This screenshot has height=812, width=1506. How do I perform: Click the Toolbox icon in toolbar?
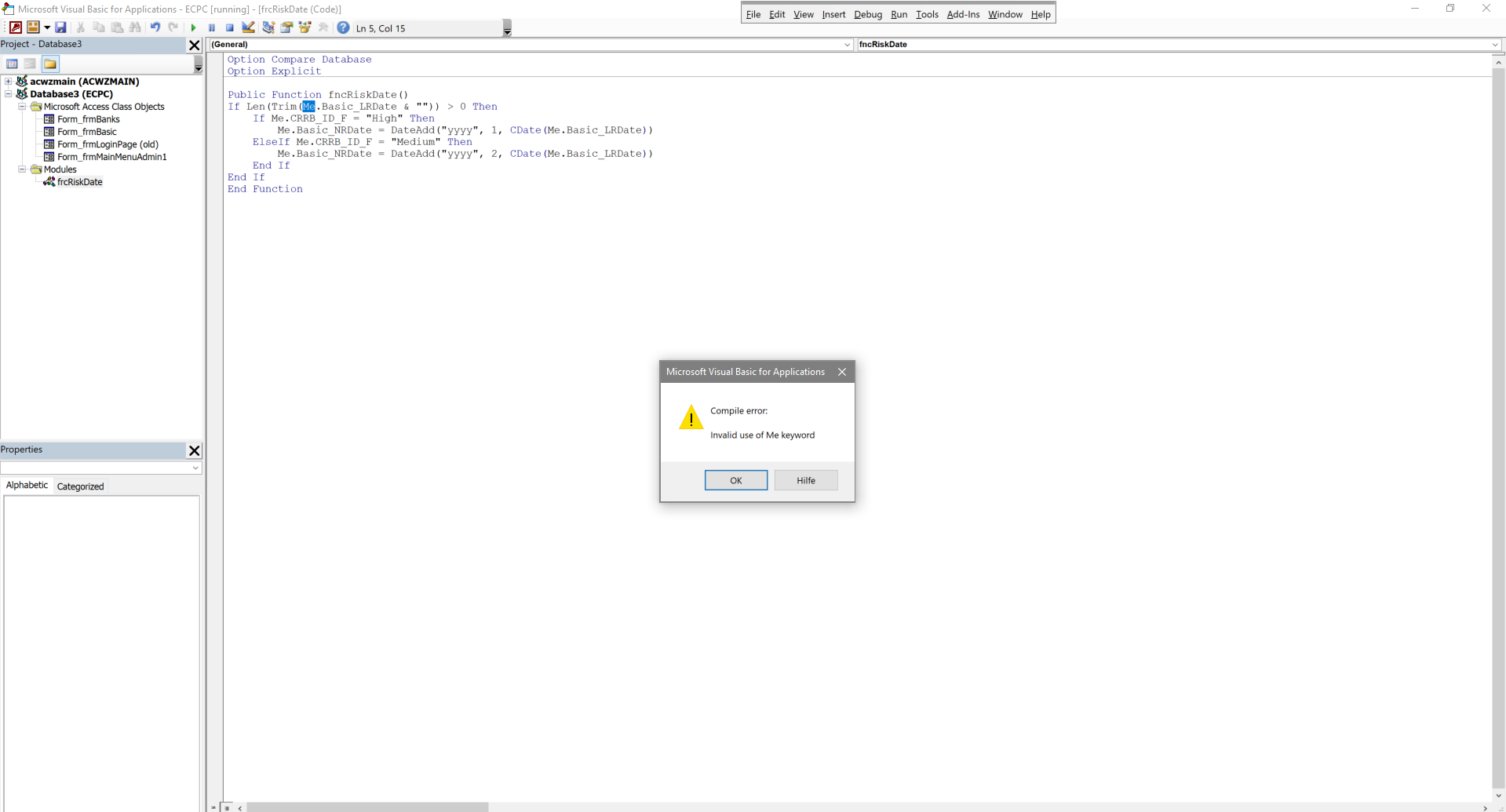click(x=323, y=27)
